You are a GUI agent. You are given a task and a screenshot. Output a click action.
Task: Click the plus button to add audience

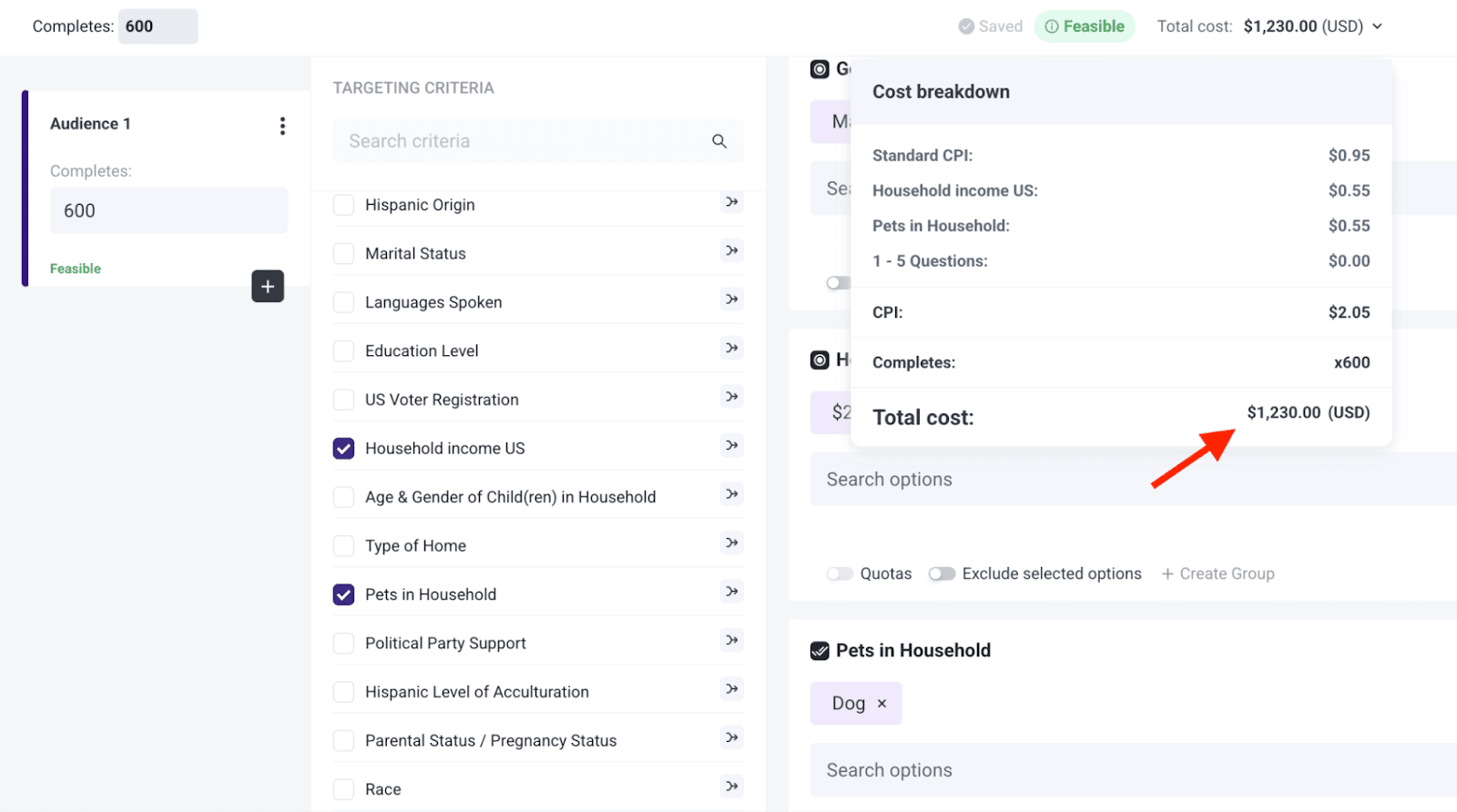coord(268,287)
